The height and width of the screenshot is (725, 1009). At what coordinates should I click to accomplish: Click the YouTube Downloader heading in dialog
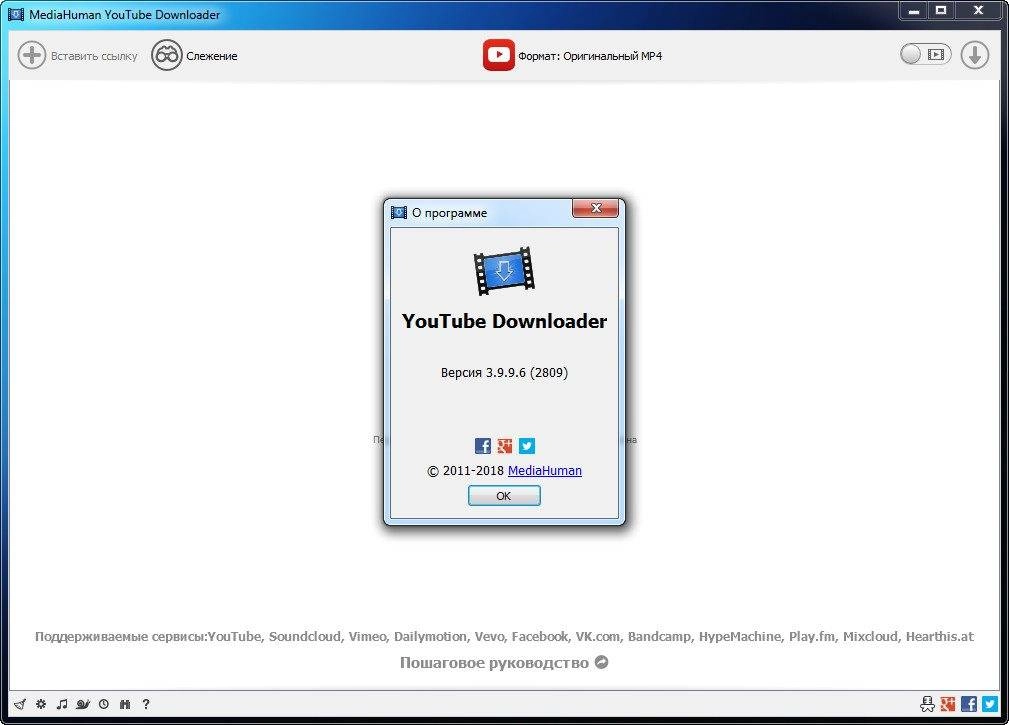[x=504, y=321]
